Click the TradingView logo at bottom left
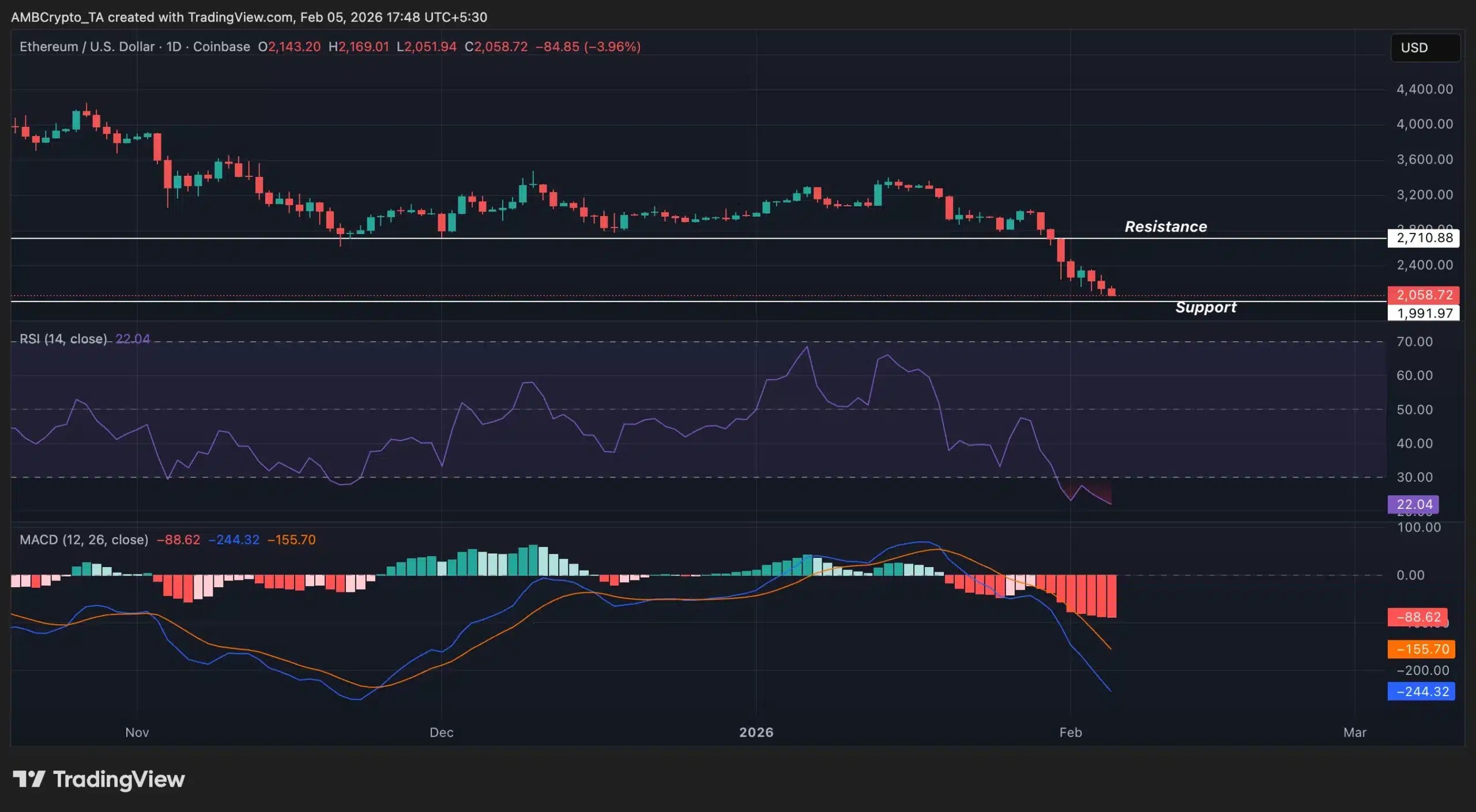Image resolution: width=1476 pixels, height=812 pixels. 98,780
